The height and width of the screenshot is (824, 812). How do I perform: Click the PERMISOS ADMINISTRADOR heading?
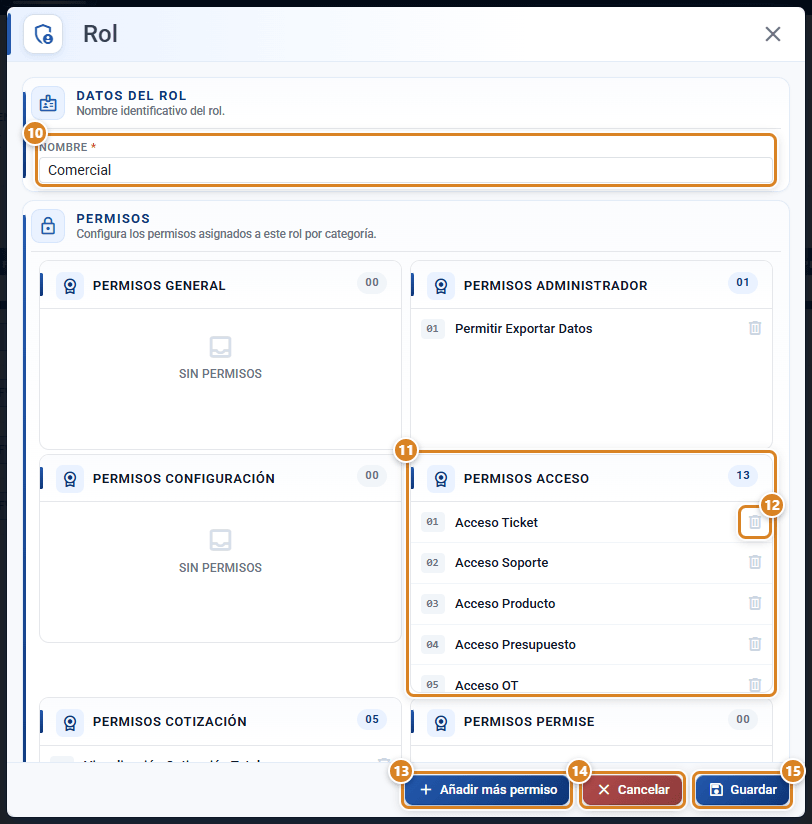(556, 286)
